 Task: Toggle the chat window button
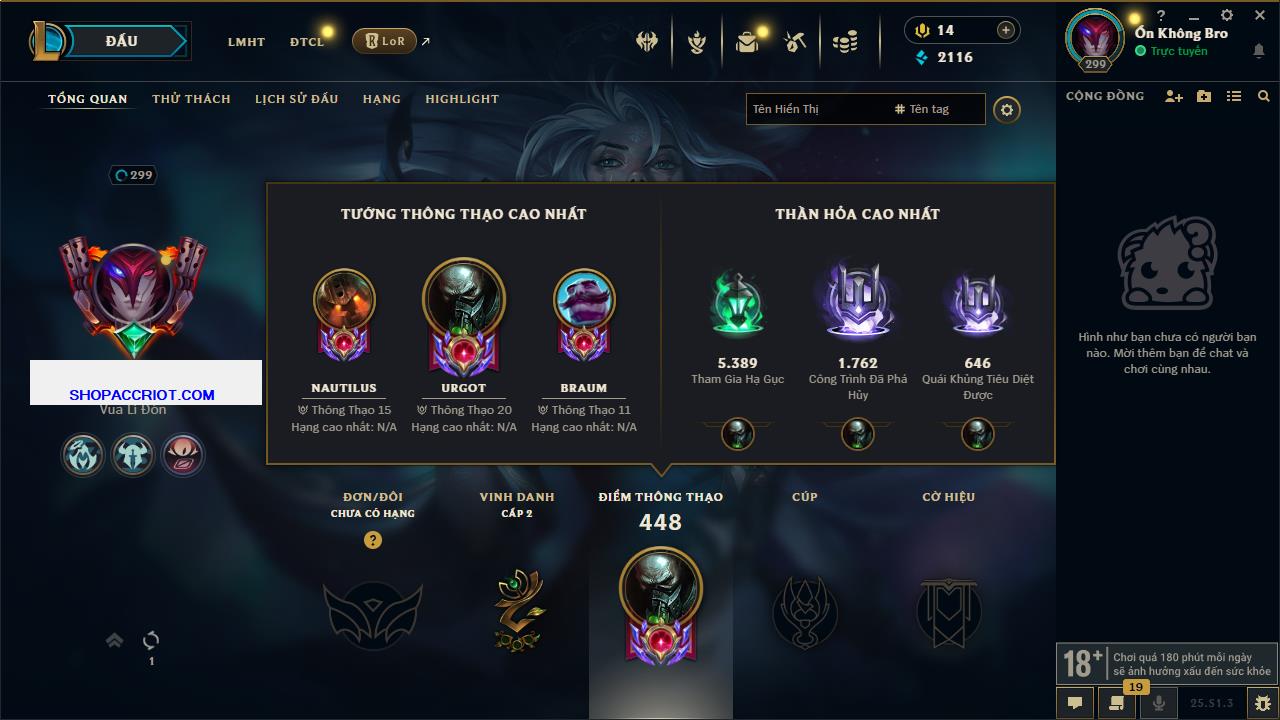(1075, 702)
